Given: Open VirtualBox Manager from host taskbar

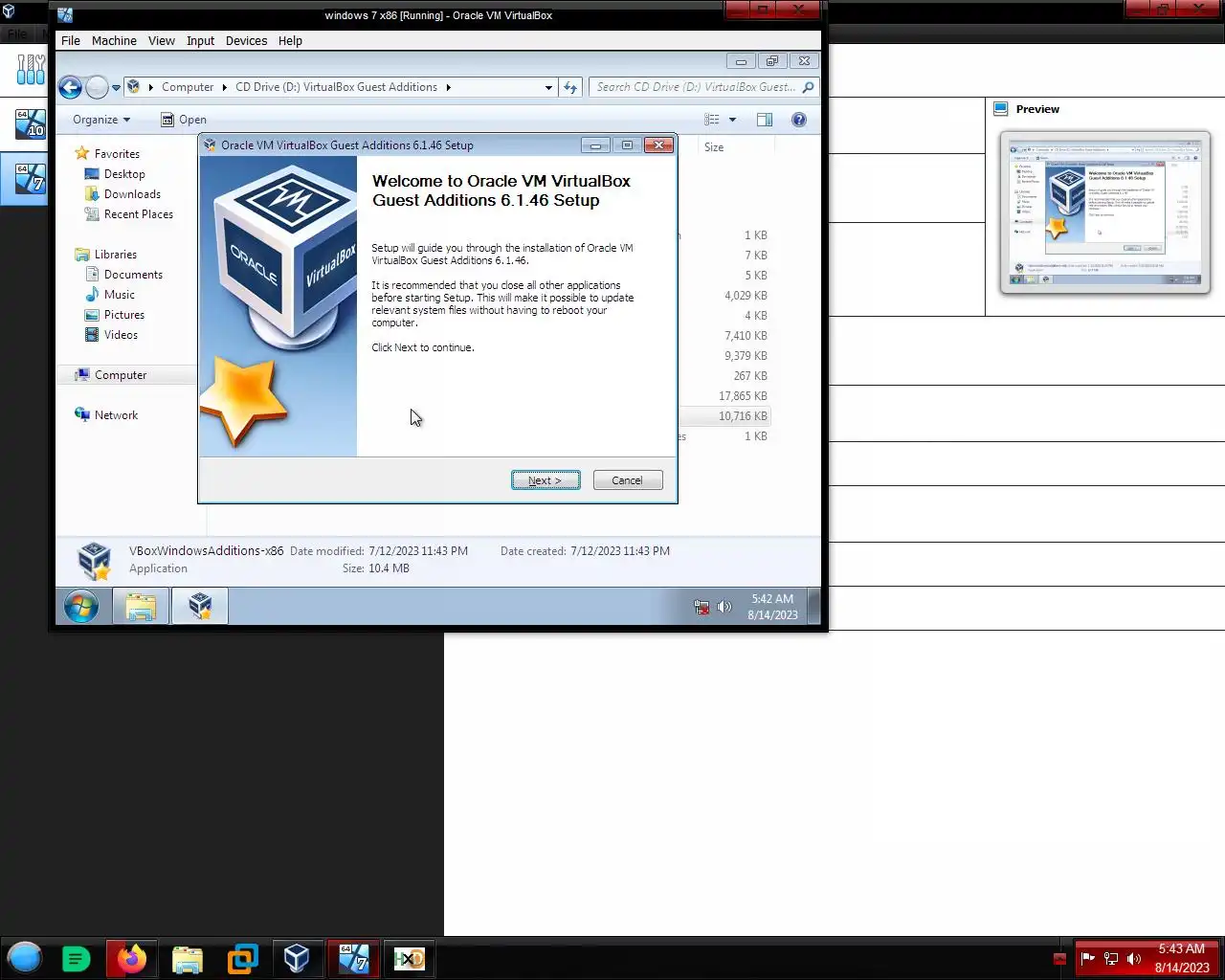Looking at the screenshot, I should 297,958.
